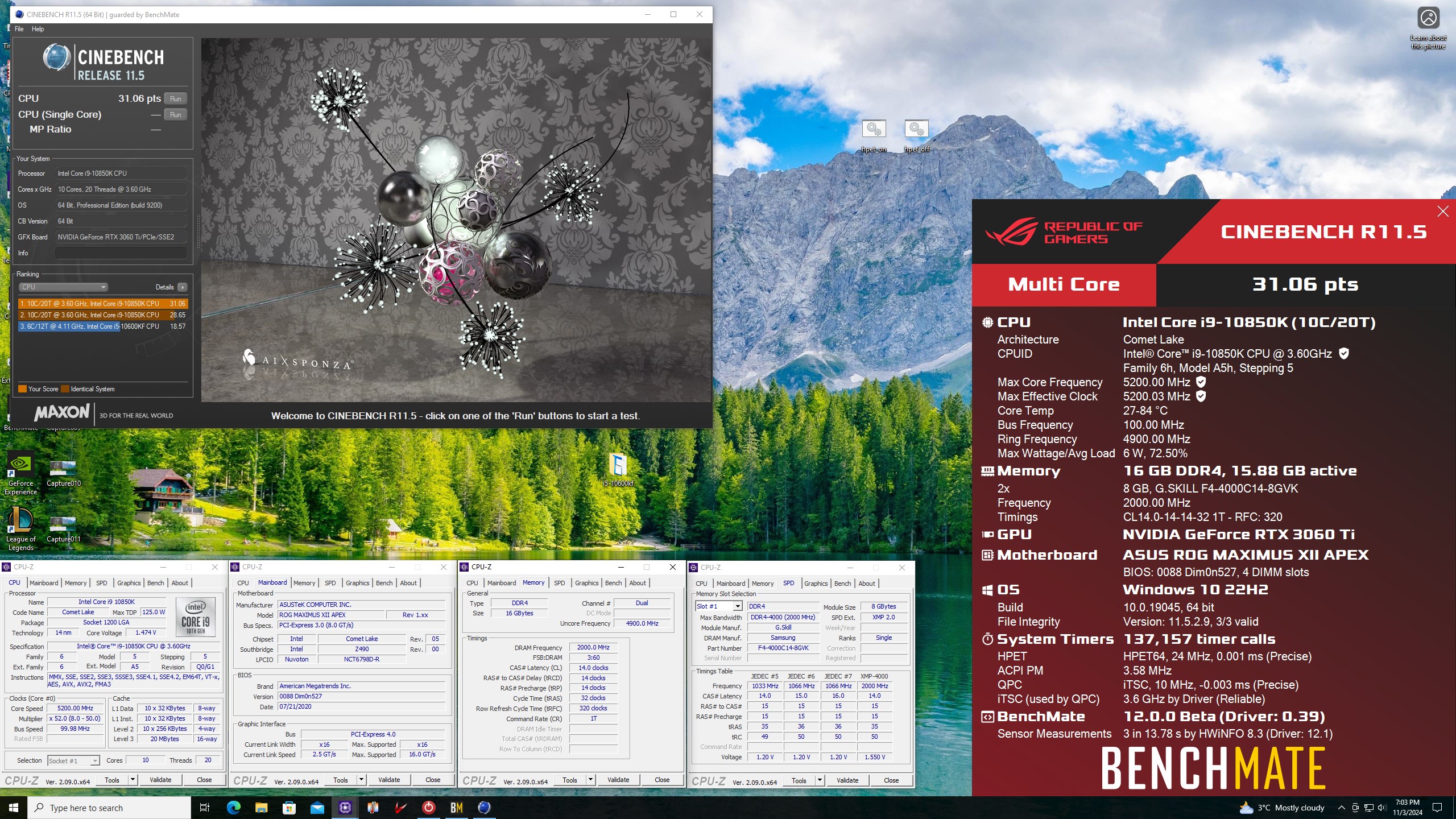This screenshot has width=1456, height=819.
Task: Click the Part Number field F4-4000C14-8GVK
Action: point(783,648)
